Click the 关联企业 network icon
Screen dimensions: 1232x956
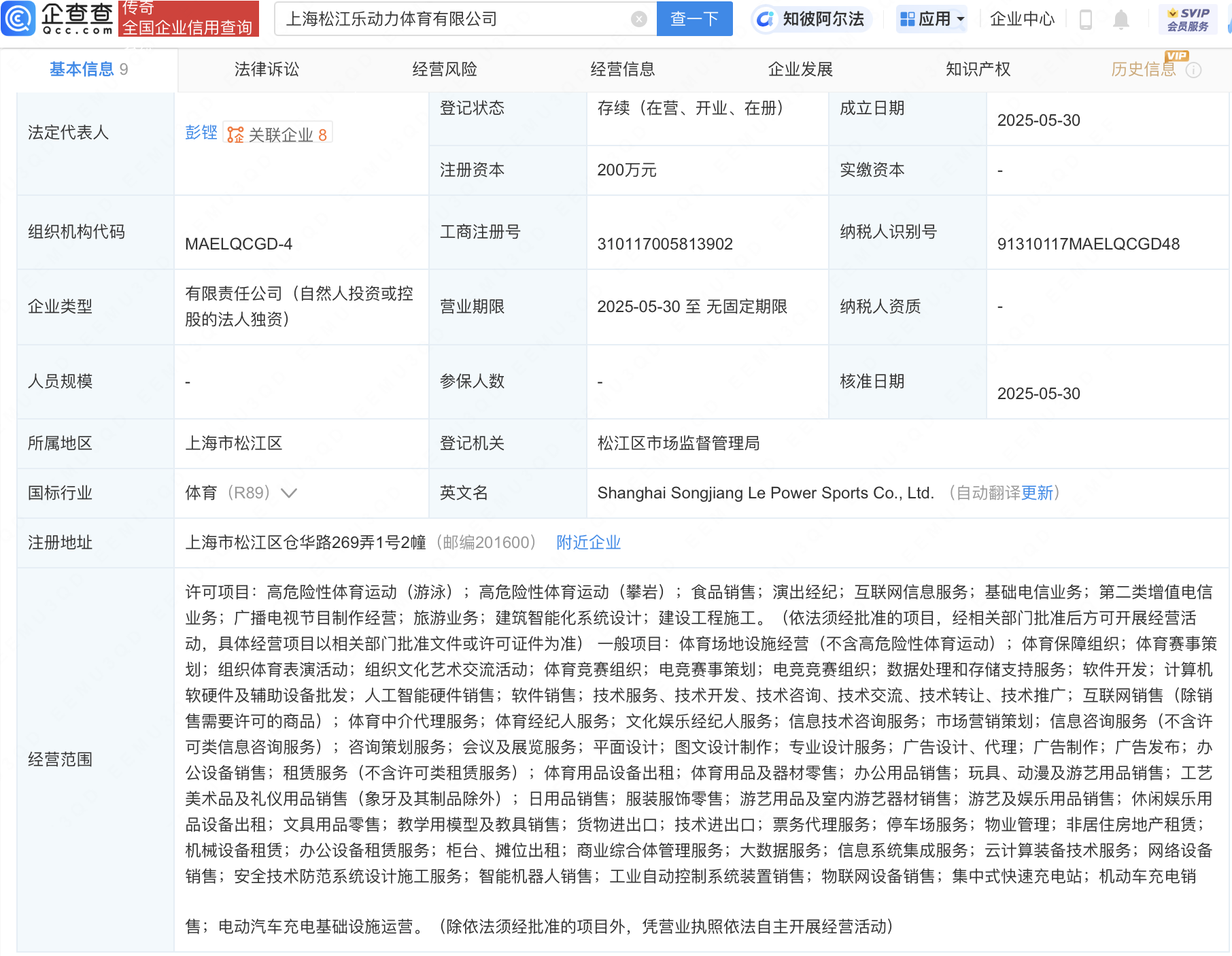click(x=235, y=135)
